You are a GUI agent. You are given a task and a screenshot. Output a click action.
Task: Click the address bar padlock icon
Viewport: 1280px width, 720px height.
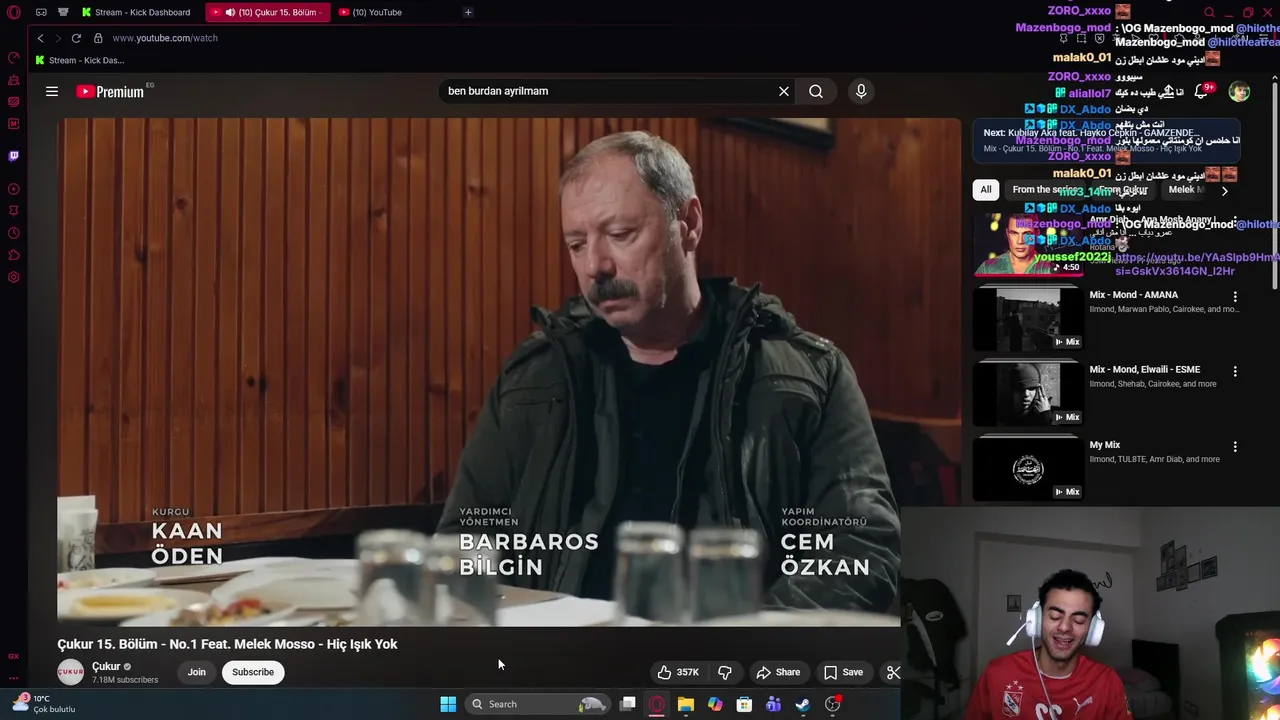(98, 38)
